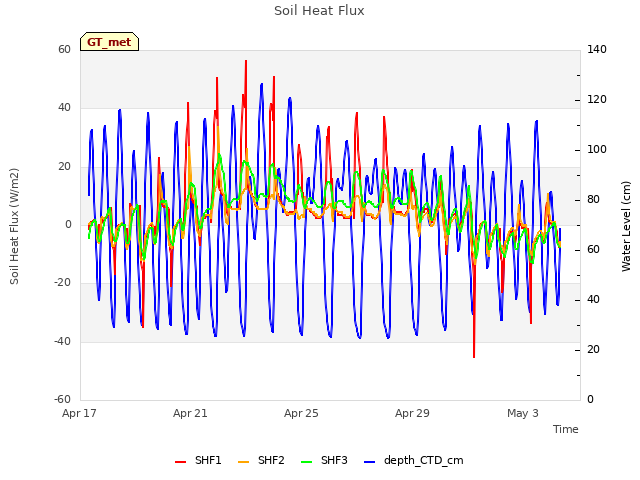Click the -40 left axis tick label
The image size is (640, 480).
(x=63, y=341)
